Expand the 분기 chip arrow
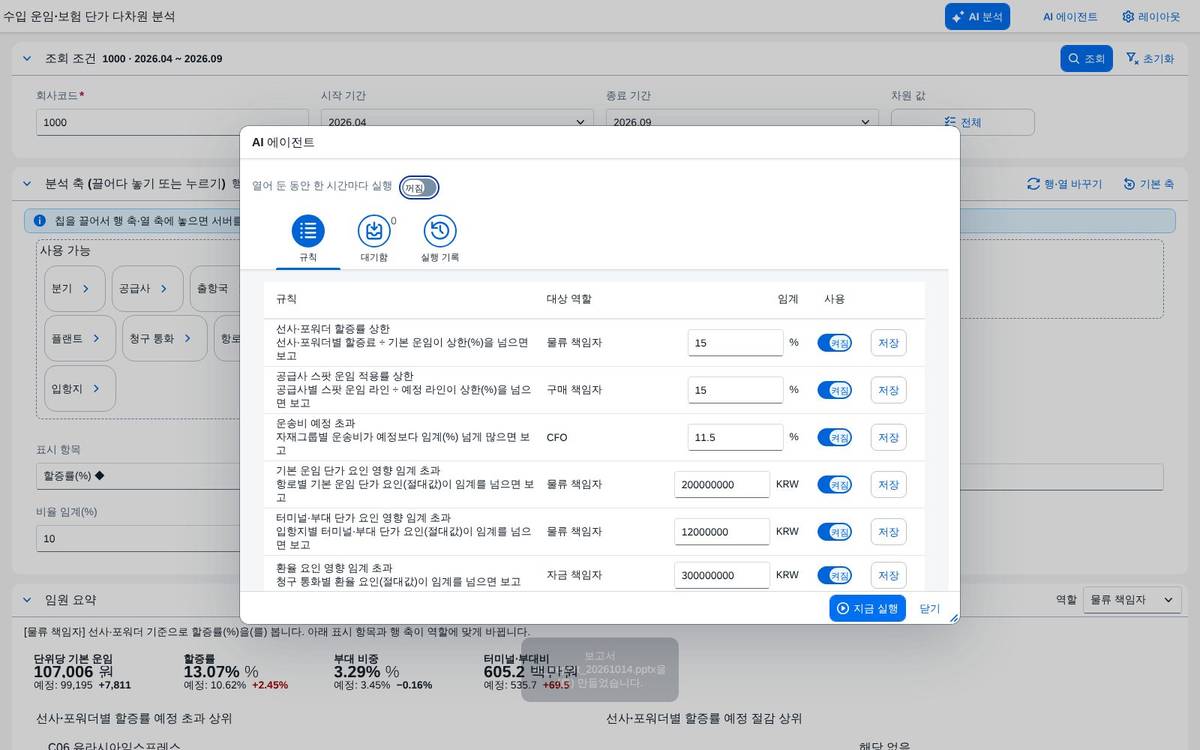The height and width of the screenshot is (750, 1200). point(86,288)
